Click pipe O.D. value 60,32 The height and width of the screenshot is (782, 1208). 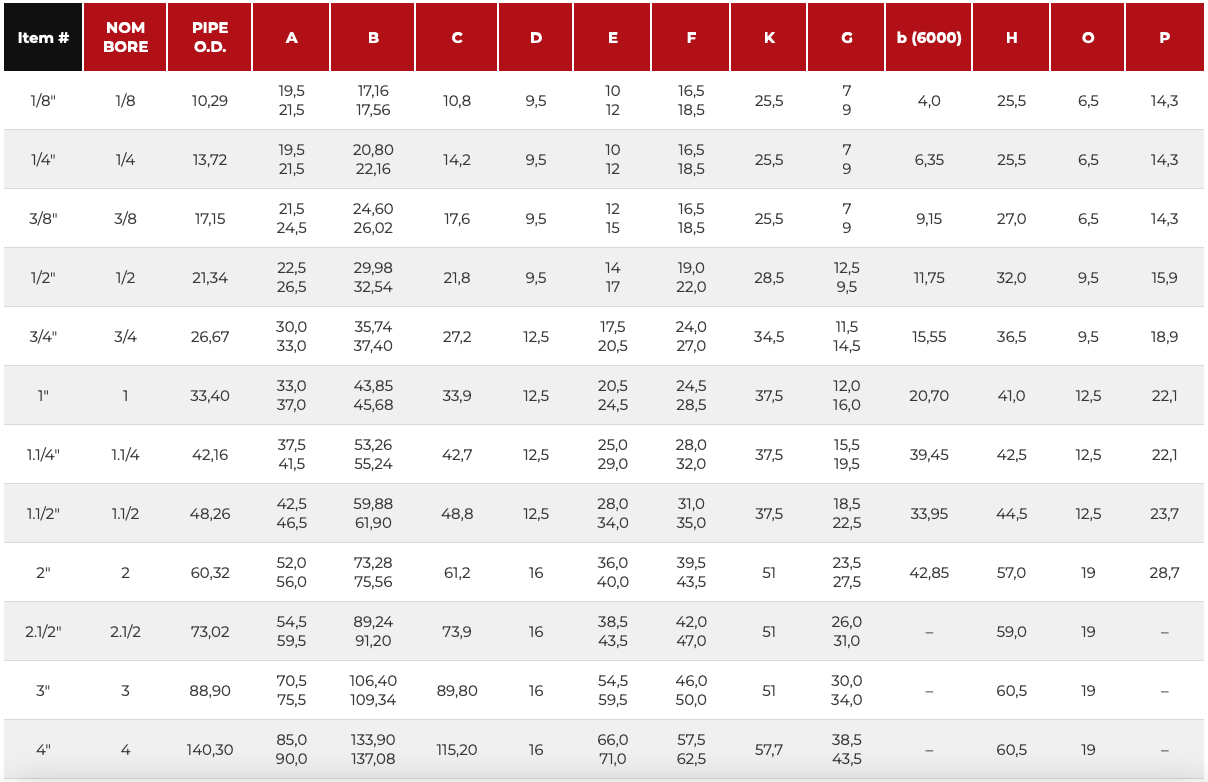210,572
